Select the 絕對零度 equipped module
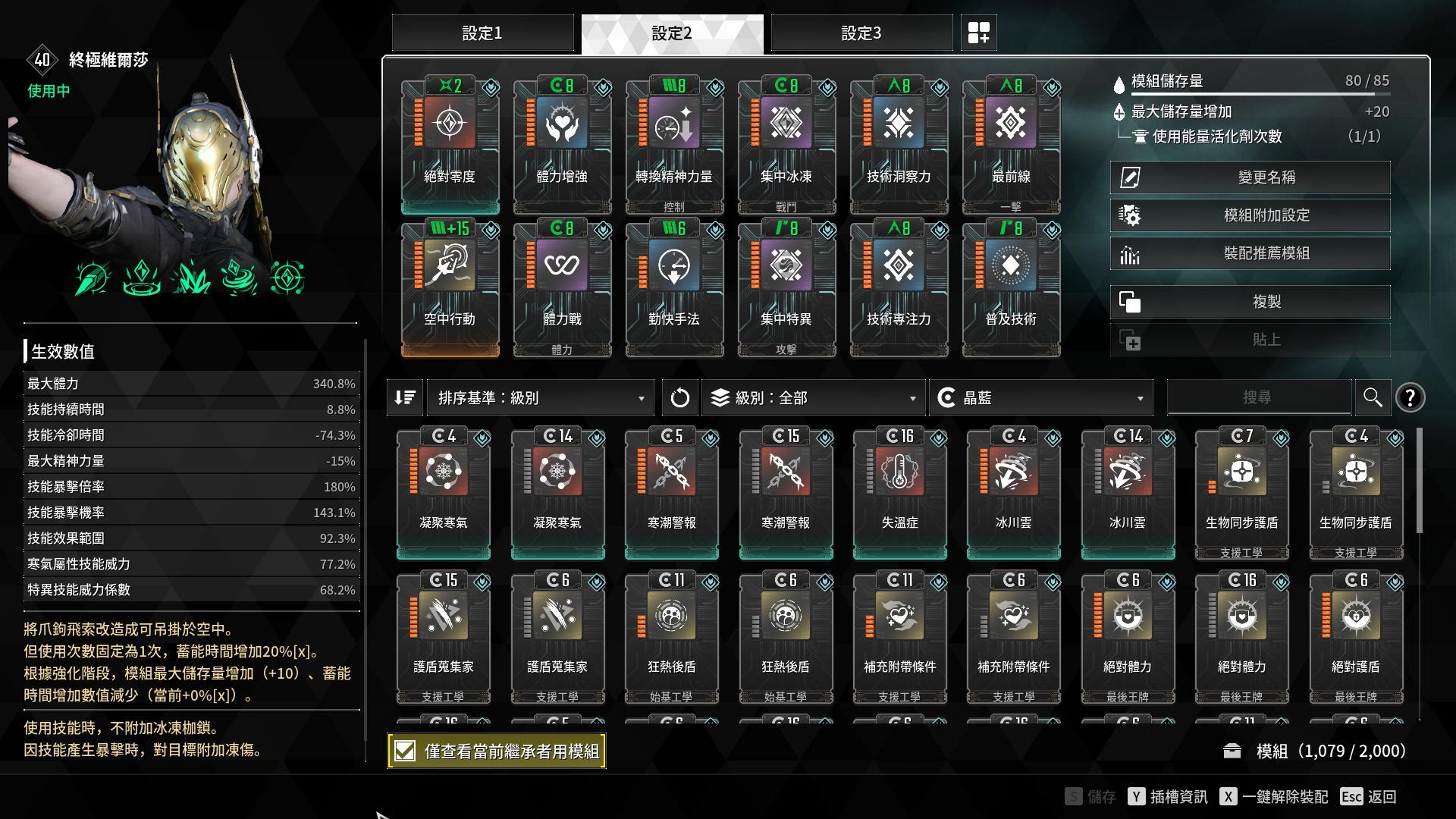Viewport: 1456px width, 819px height. (x=450, y=146)
